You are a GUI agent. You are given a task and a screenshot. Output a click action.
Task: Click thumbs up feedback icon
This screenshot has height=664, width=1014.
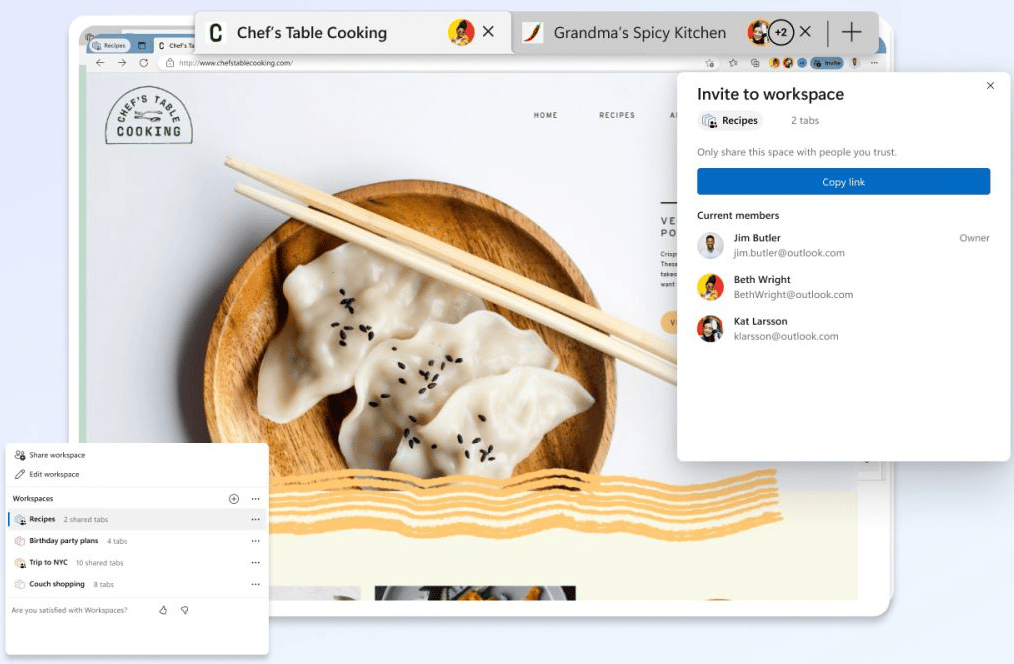point(163,610)
